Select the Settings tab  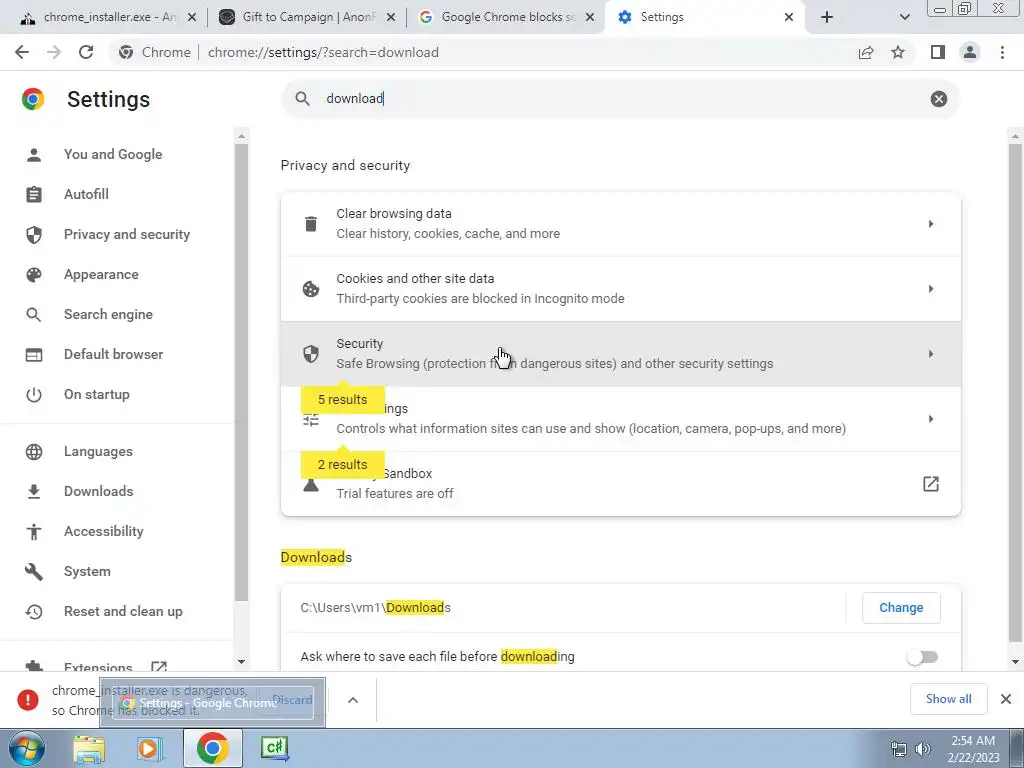click(x=705, y=17)
